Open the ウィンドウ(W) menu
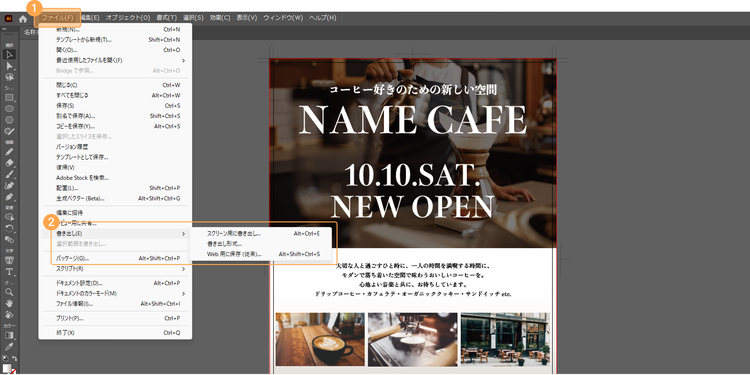750x375 pixels. pos(283,18)
